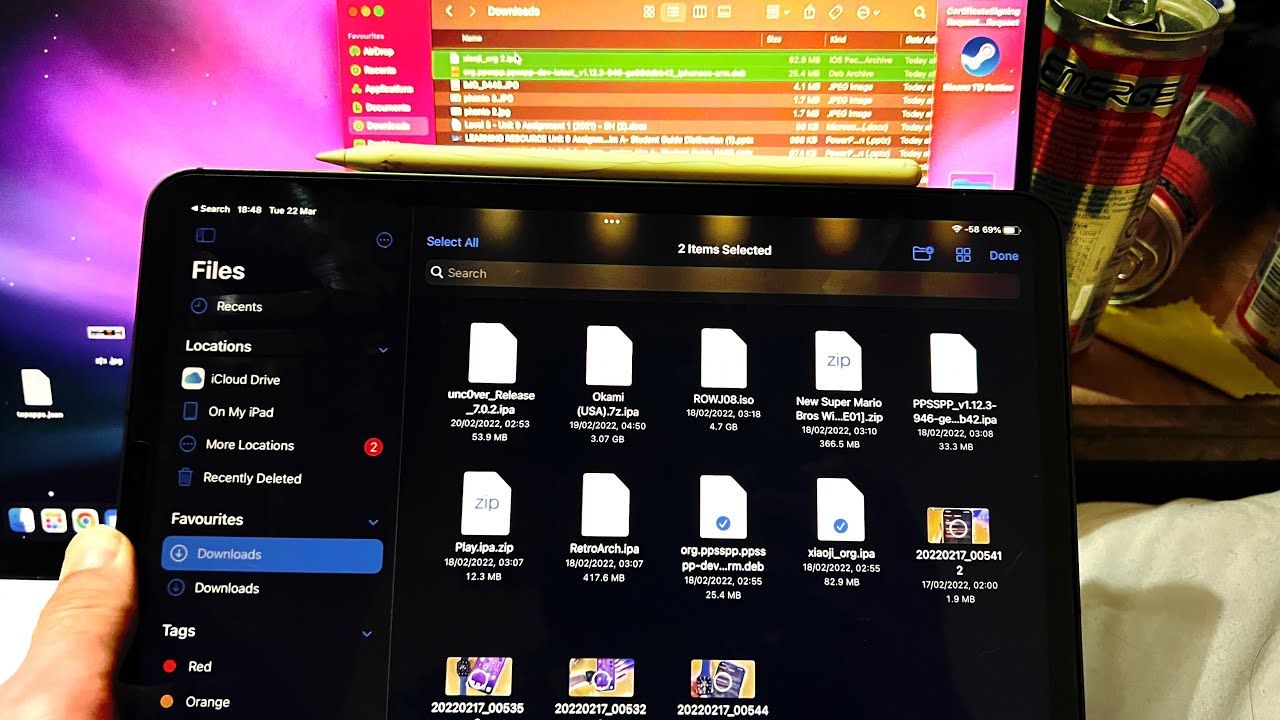Select Okami (USA).7z.ipa file
The width and height of the screenshot is (1280, 720).
(x=608, y=384)
